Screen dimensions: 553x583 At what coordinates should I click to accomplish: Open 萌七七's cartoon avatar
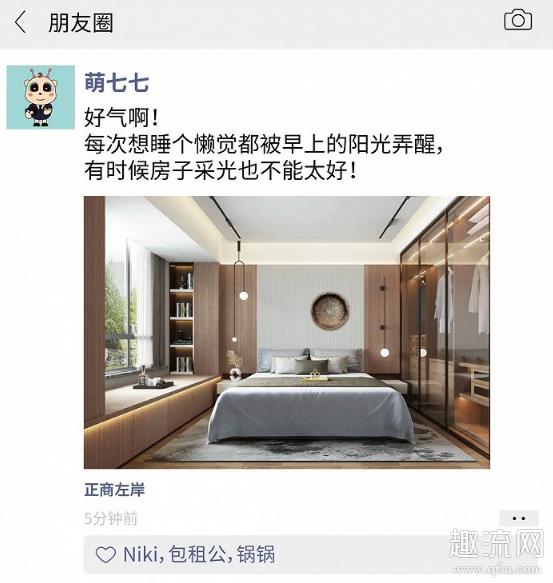(x=41, y=97)
